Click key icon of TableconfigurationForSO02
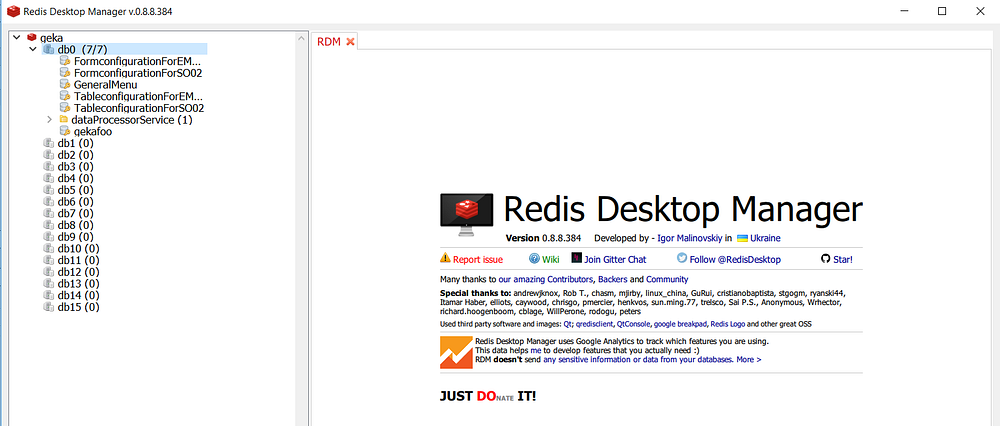1000x426 pixels. [64, 108]
